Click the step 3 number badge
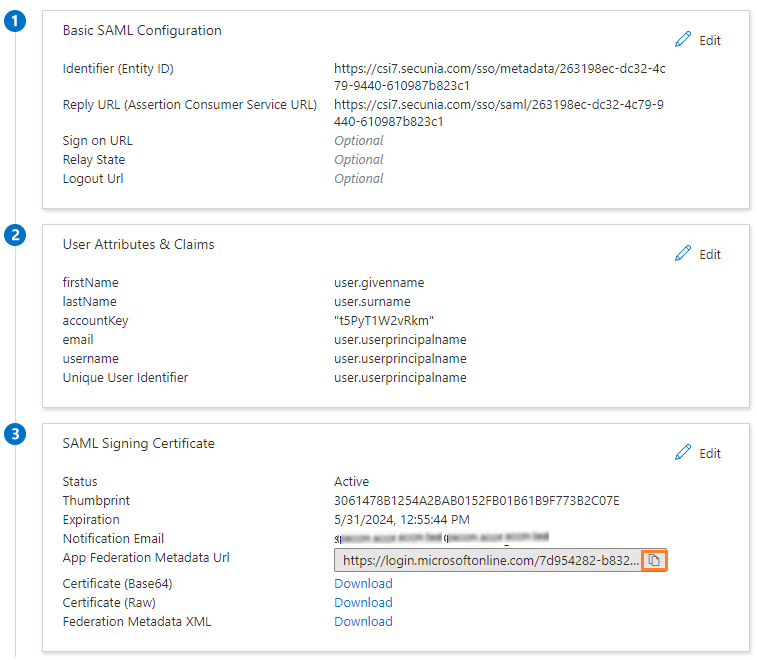 tap(15, 435)
